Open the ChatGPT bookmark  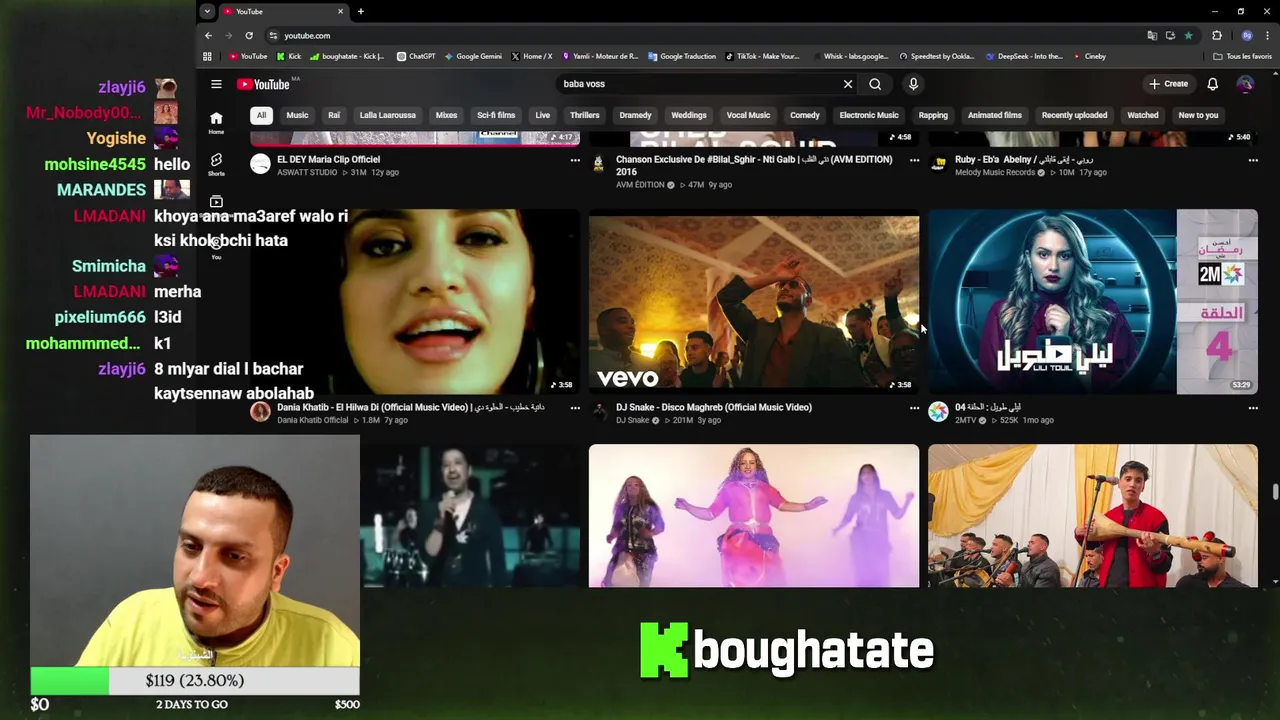pyautogui.click(x=416, y=56)
